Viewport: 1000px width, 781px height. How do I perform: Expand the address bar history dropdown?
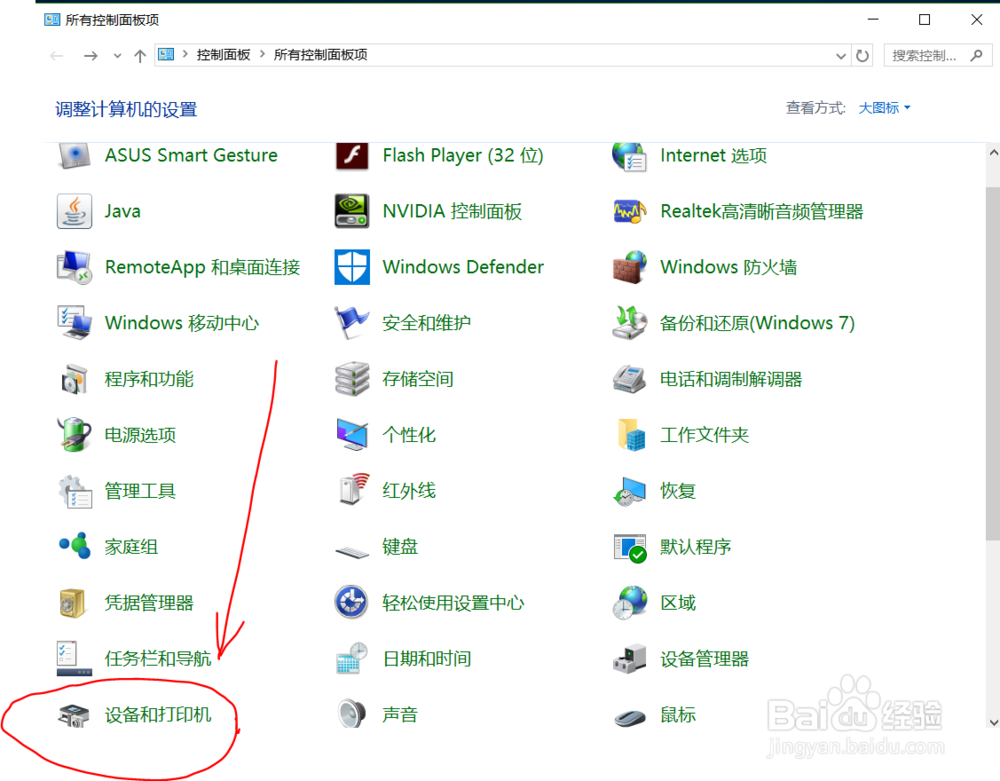[841, 55]
